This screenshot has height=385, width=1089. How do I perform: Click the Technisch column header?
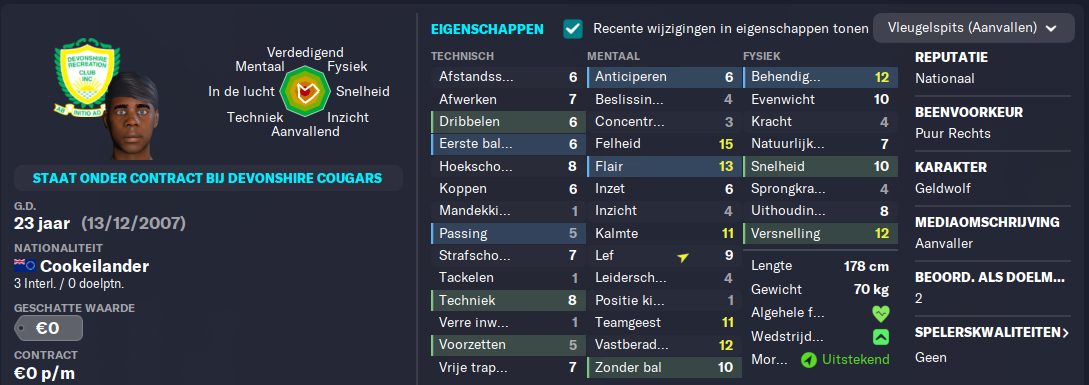(463, 56)
